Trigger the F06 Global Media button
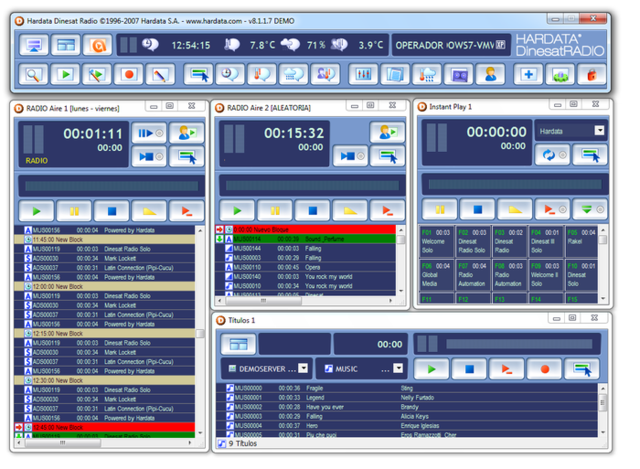640x469 pixels. (x=436, y=275)
